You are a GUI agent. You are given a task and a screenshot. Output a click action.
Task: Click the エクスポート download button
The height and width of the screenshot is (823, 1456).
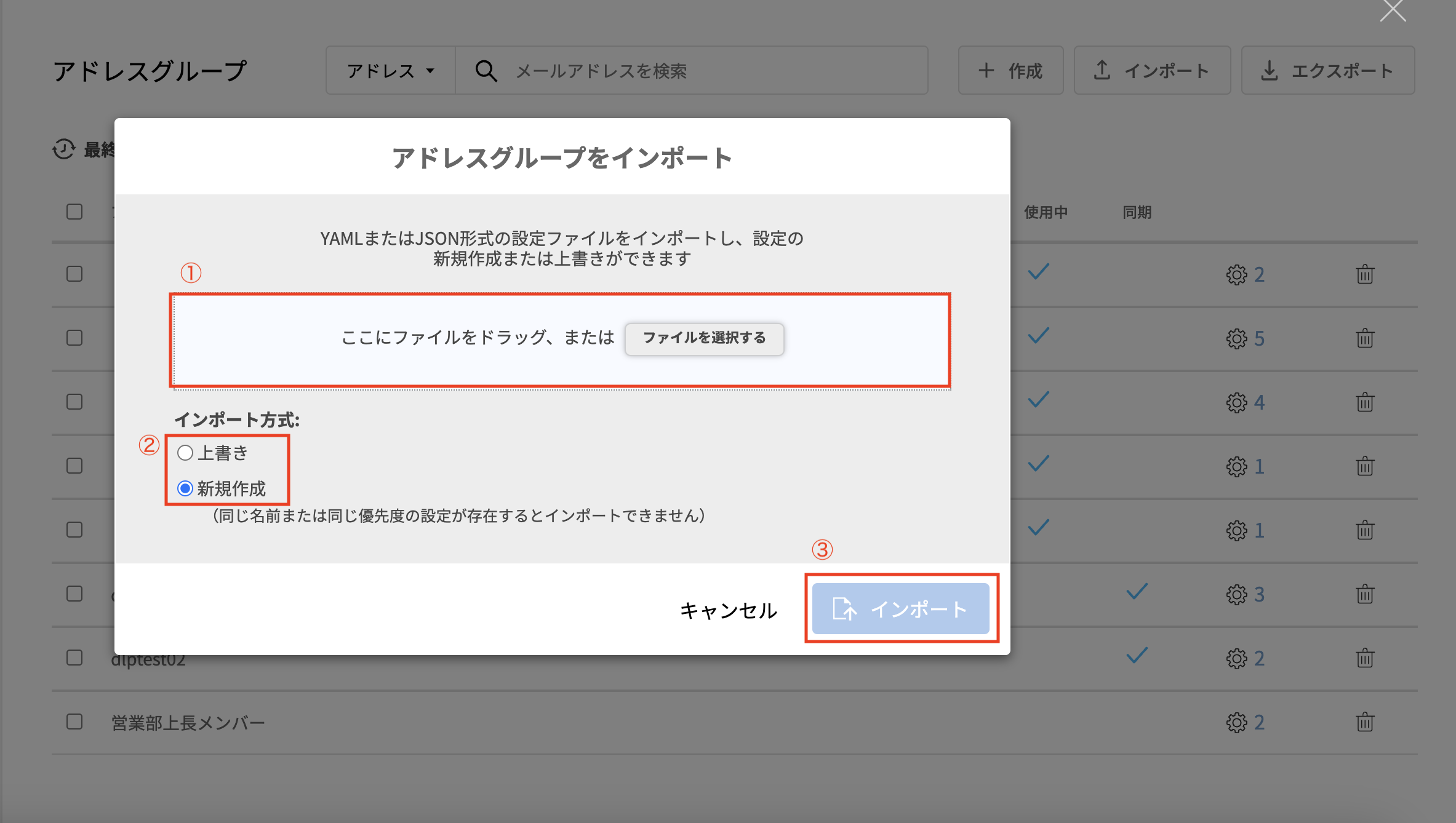(1328, 71)
